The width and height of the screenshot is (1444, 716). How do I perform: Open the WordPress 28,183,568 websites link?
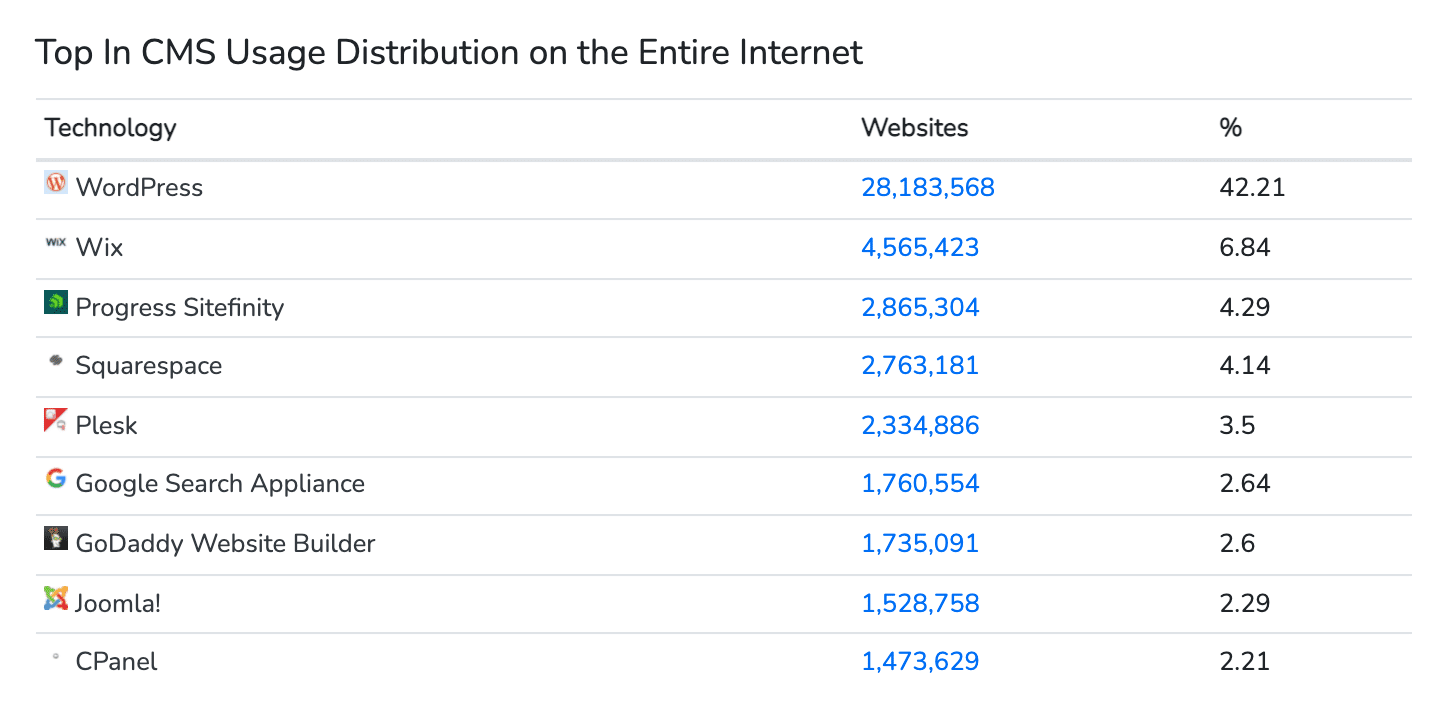928,188
